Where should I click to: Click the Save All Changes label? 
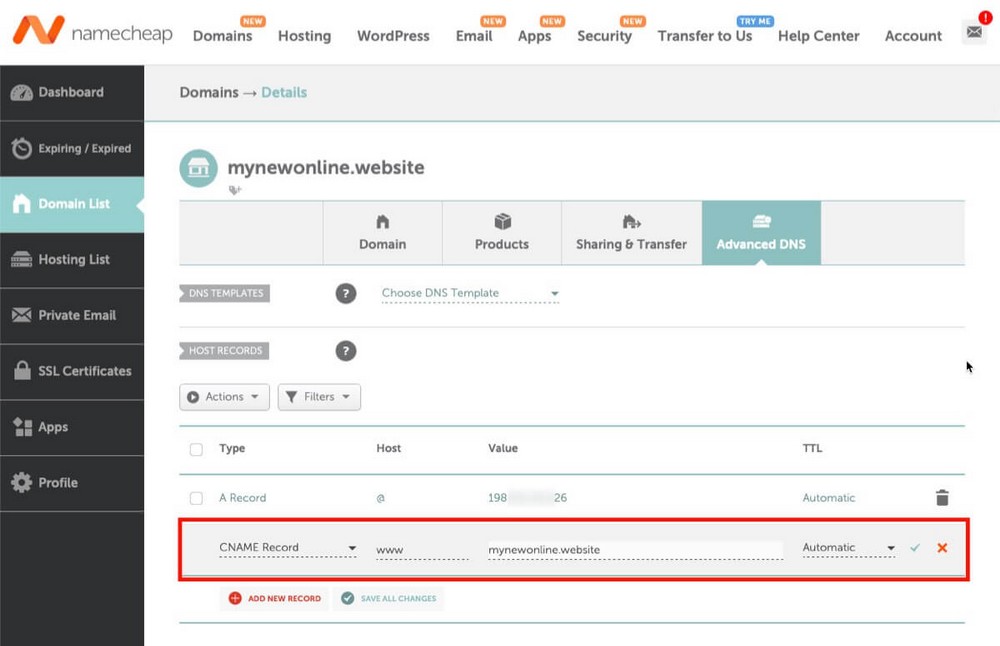coord(399,598)
